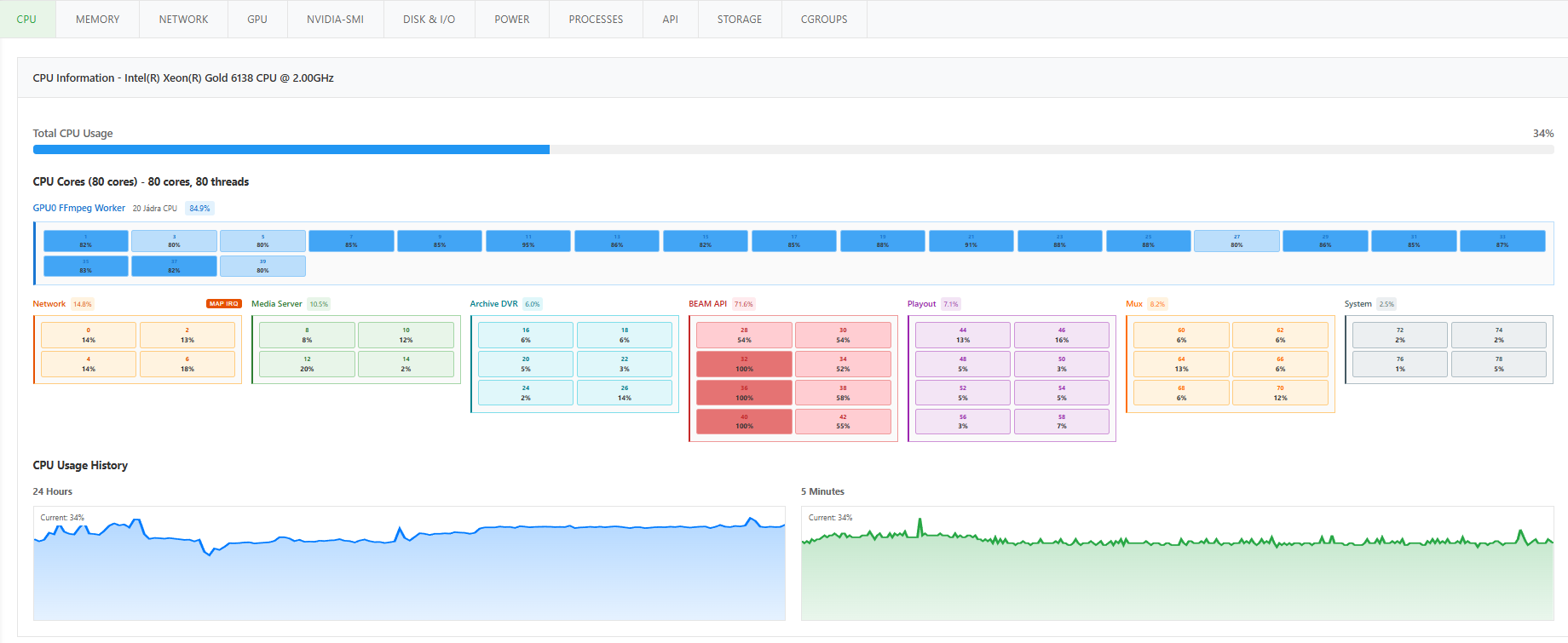The image size is (1568, 643).
Task: Click the MAP IRQ badge in Network group
Action: pyautogui.click(x=224, y=304)
